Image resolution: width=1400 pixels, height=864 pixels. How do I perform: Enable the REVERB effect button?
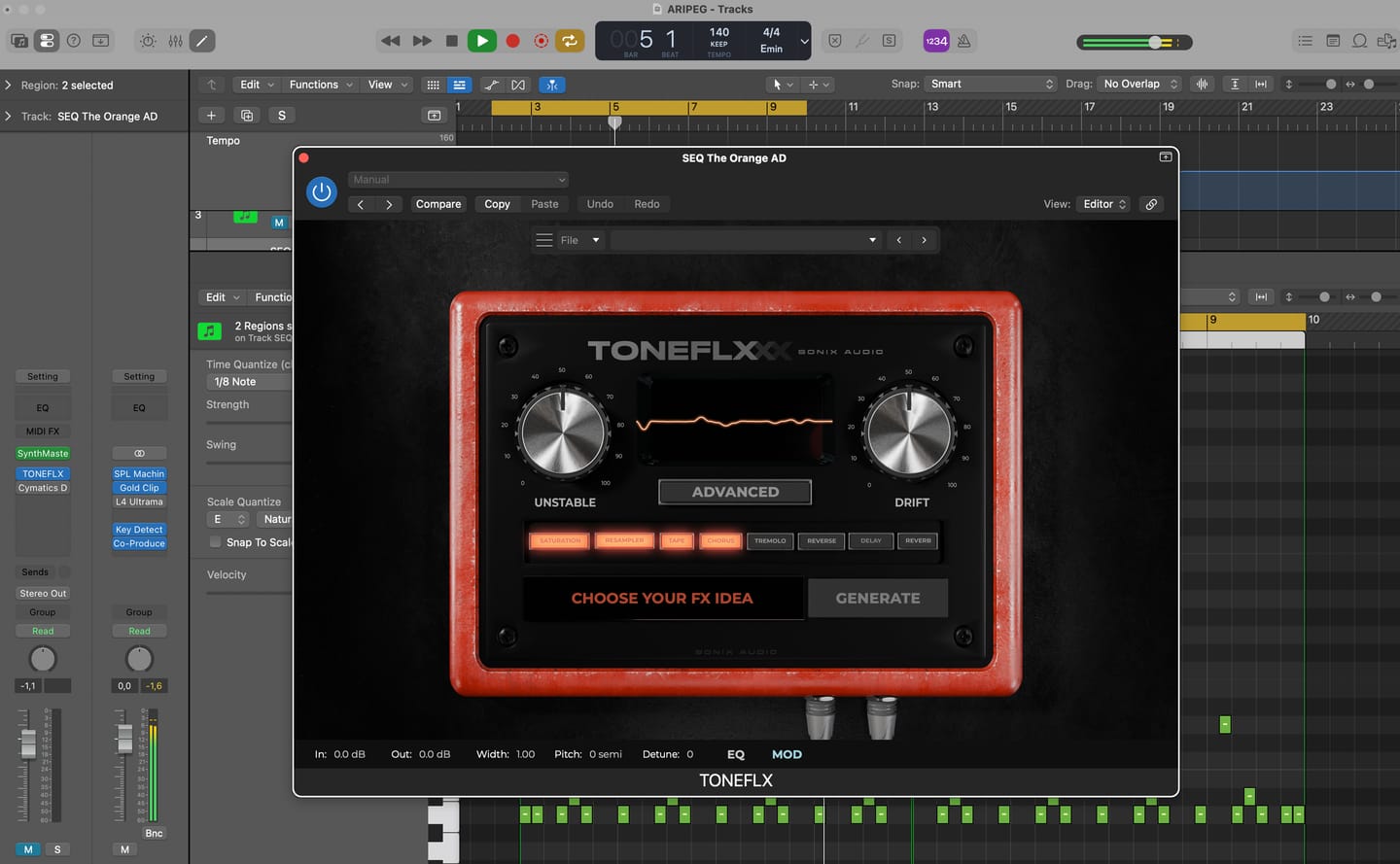point(918,541)
